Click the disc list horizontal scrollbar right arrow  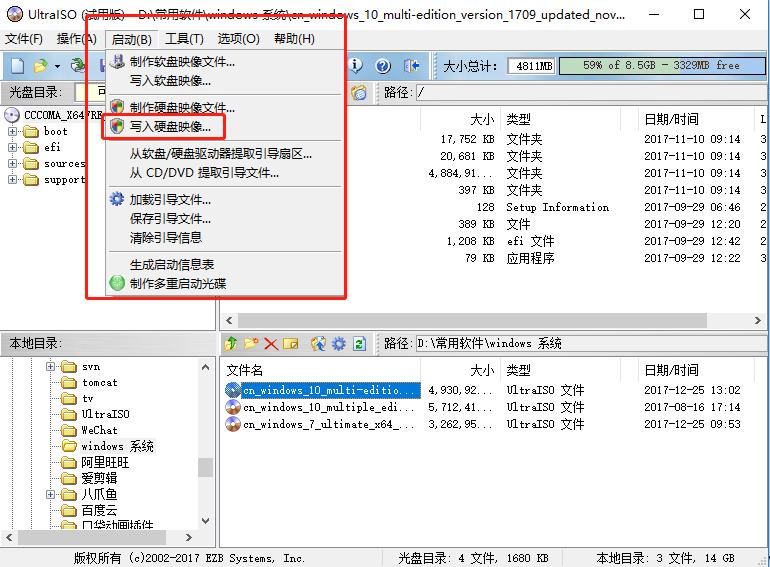(758, 321)
